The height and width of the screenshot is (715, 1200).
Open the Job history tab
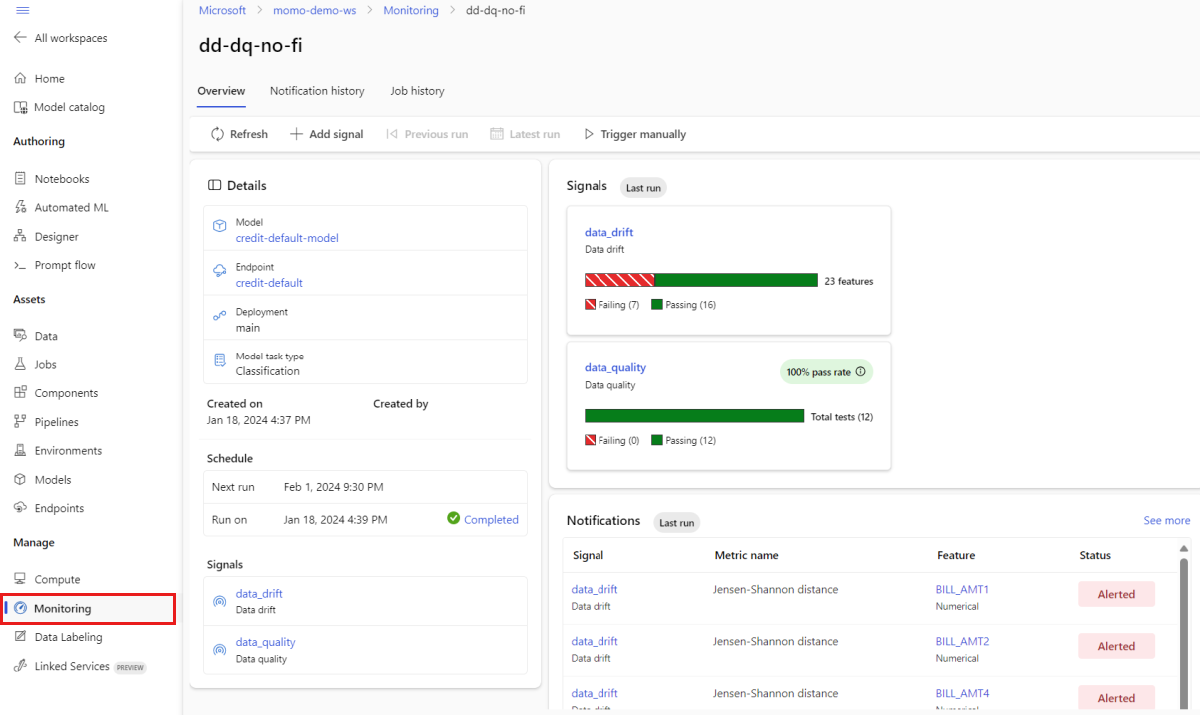coord(417,90)
